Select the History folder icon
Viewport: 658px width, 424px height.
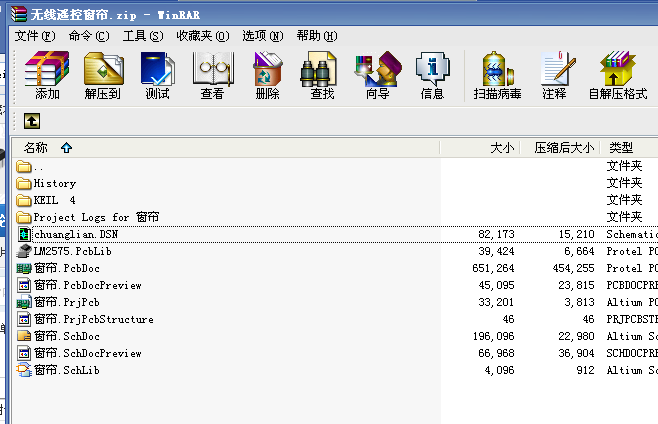coord(24,183)
